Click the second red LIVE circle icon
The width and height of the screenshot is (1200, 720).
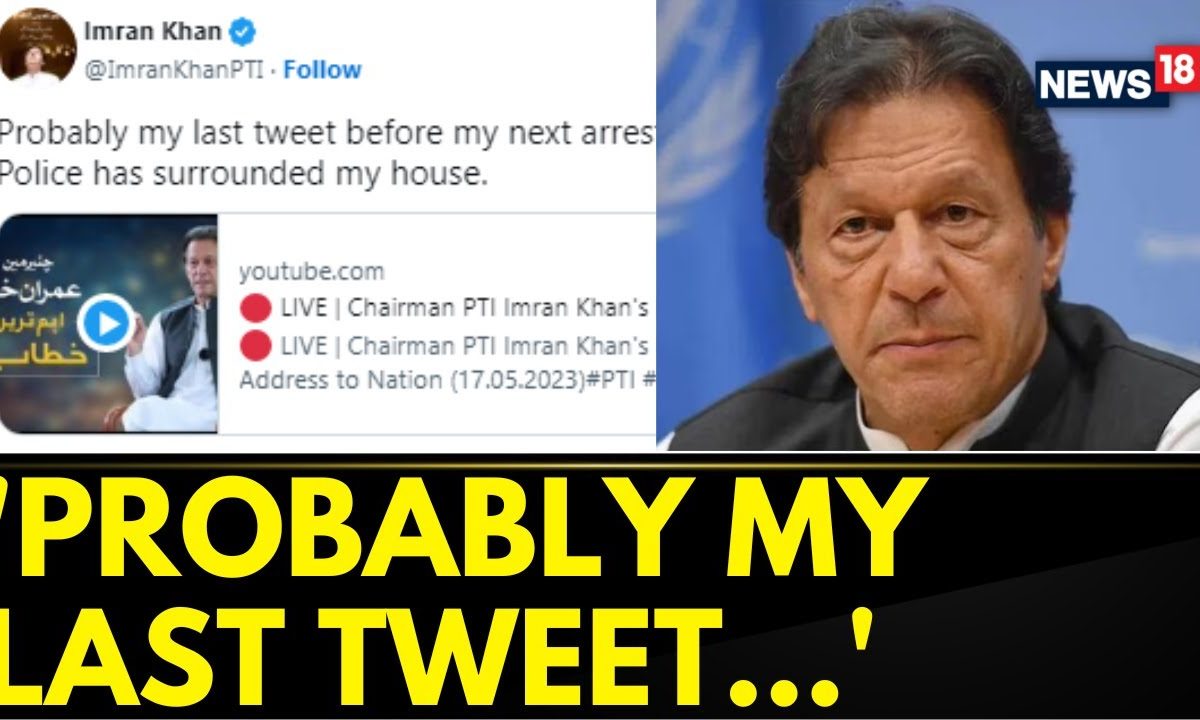256,345
